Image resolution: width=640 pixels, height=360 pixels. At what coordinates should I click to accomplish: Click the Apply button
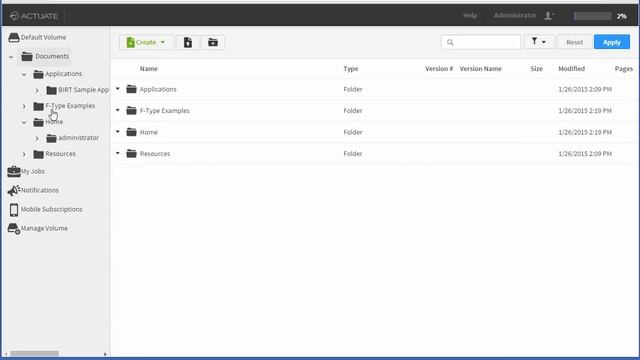point(611,42)
